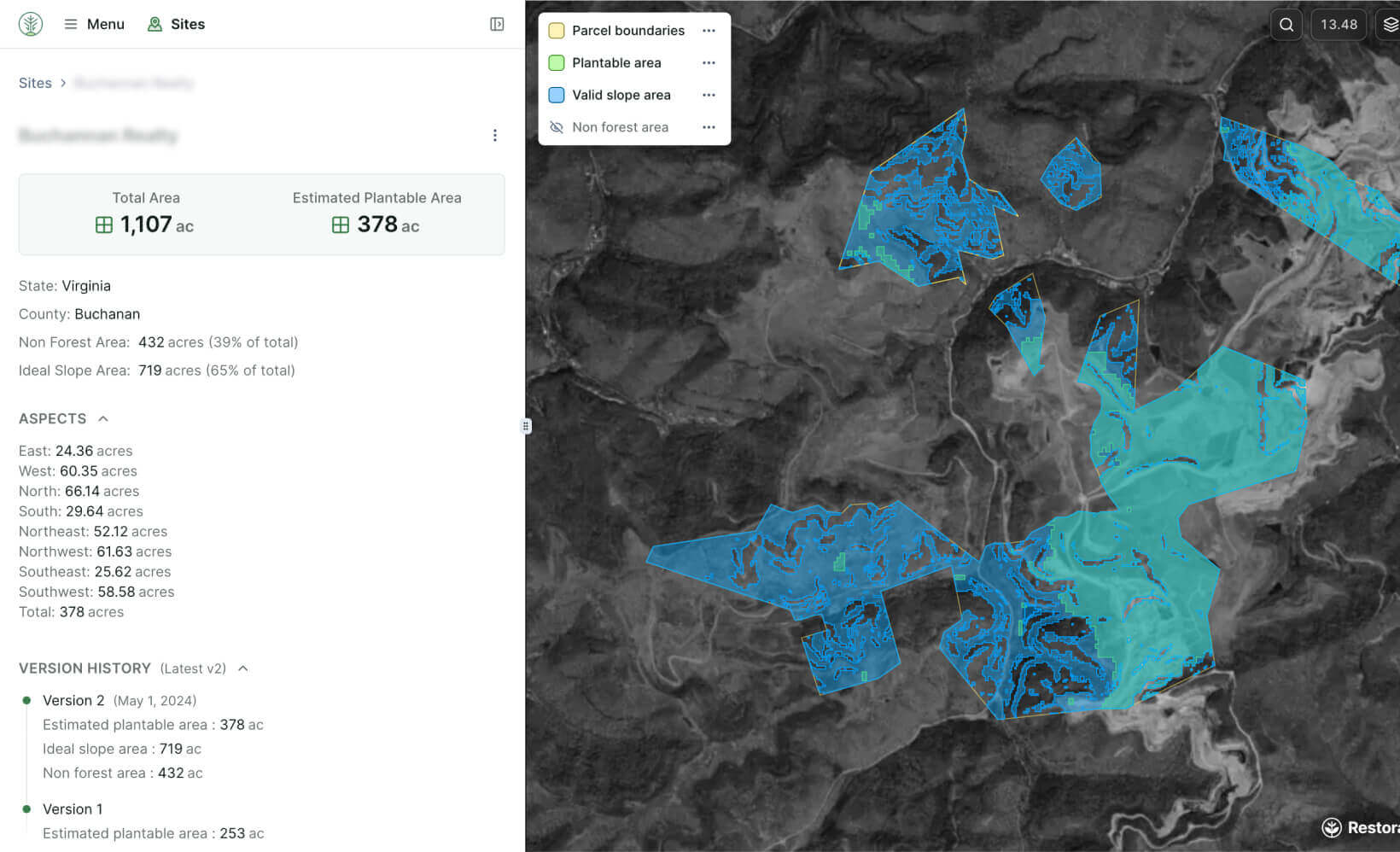The width and height of the screenshot is (1400, 852).
Task: Collapse the sidebar panel icon
Action: pyautogui.click(x=497, y=24)
